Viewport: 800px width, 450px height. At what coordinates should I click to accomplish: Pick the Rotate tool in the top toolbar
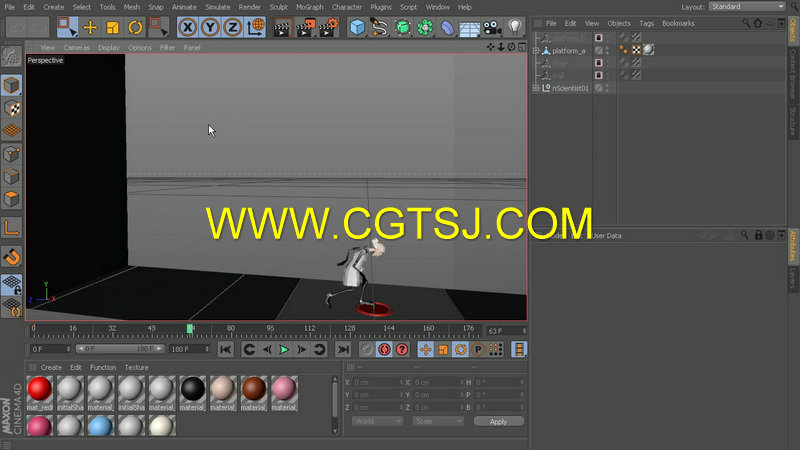tap(135, 27)
